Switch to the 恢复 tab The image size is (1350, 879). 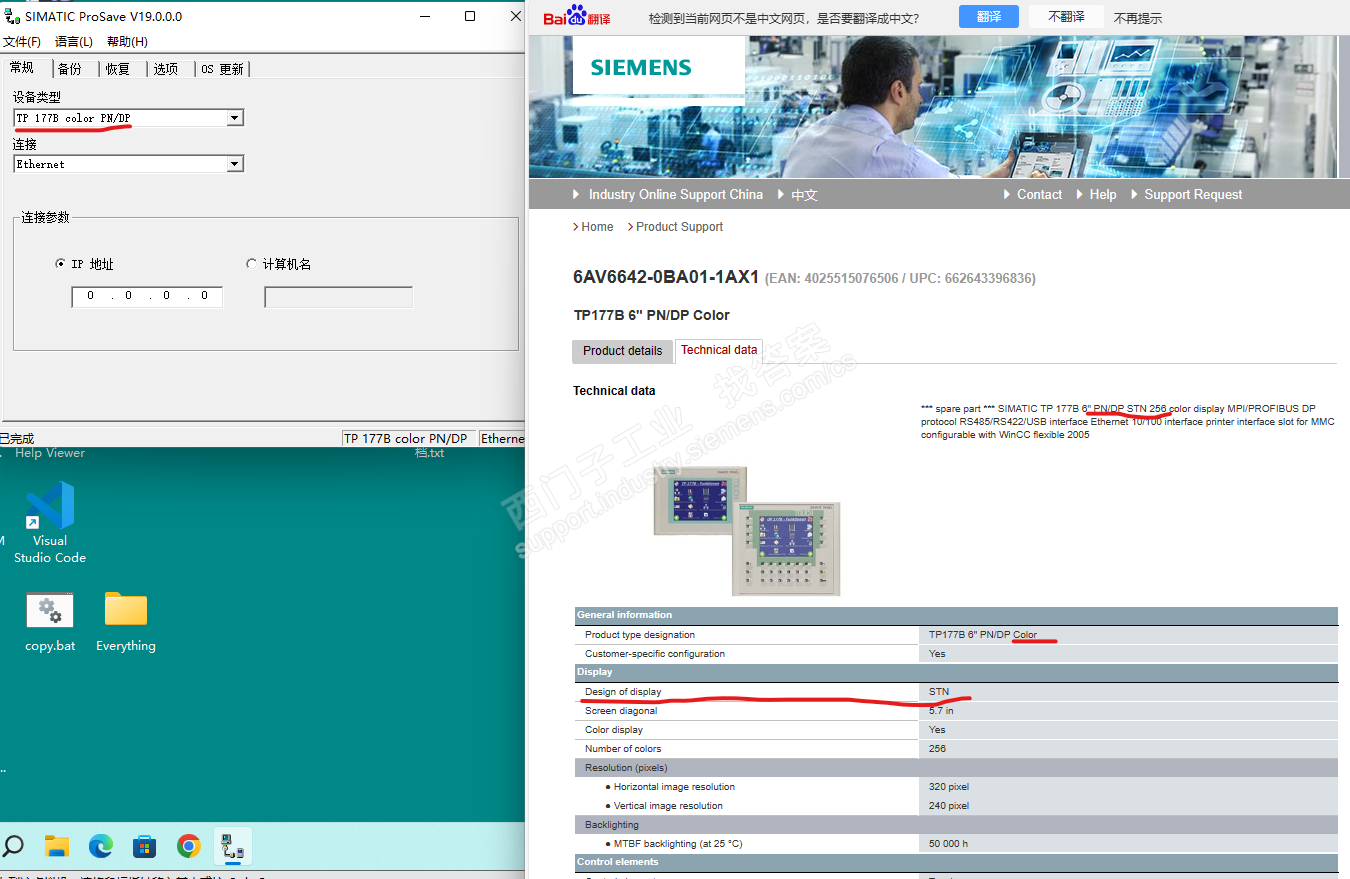coord(118,69)
